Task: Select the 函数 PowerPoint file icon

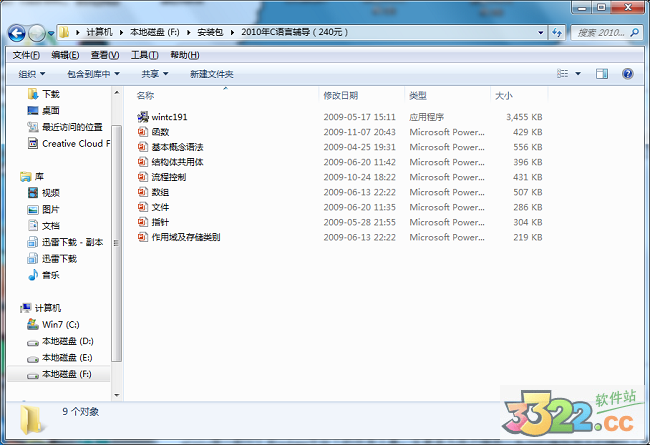Action: (143, 132)
